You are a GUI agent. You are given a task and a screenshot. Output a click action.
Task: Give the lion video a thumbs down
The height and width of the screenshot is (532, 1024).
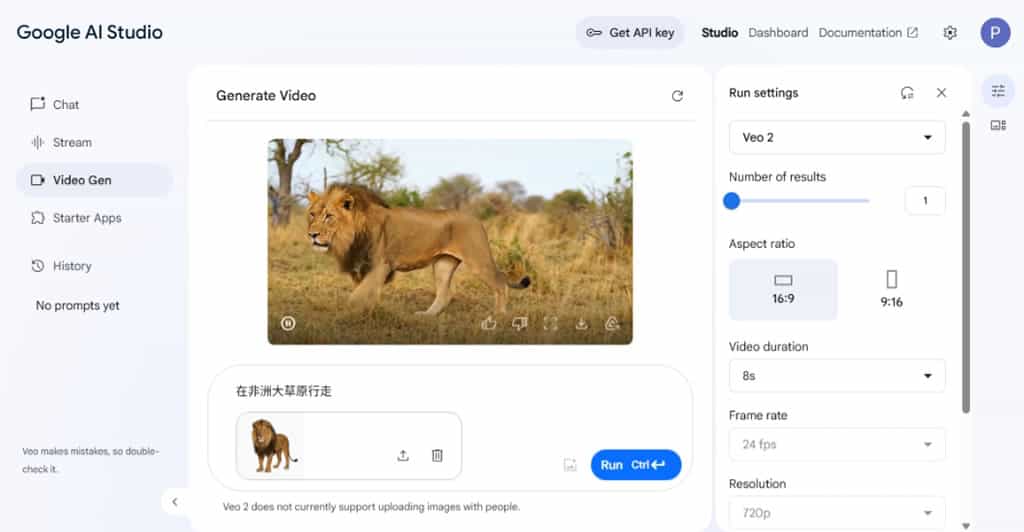[519, 323]
